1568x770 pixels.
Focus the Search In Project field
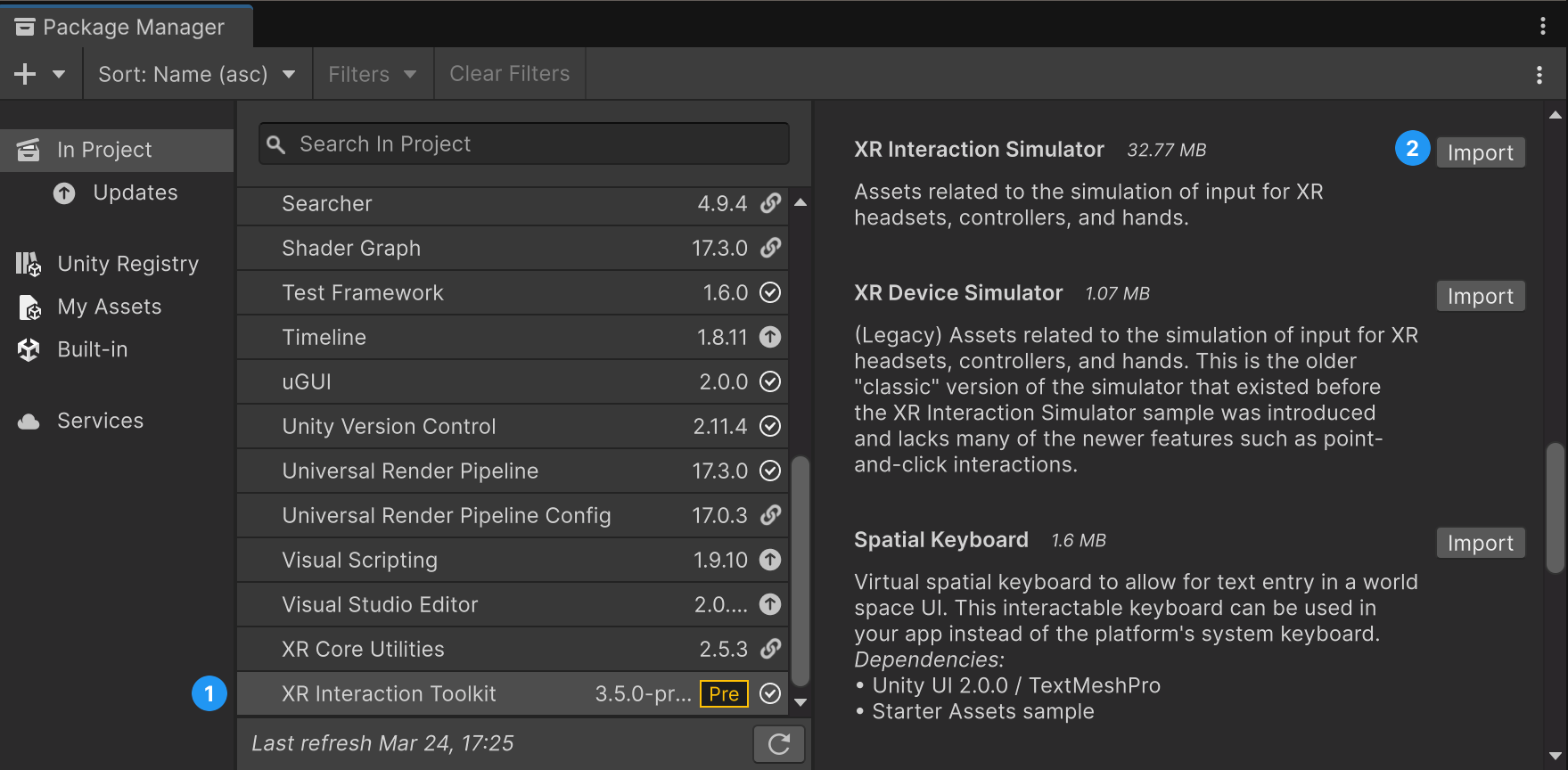[524, 143]
